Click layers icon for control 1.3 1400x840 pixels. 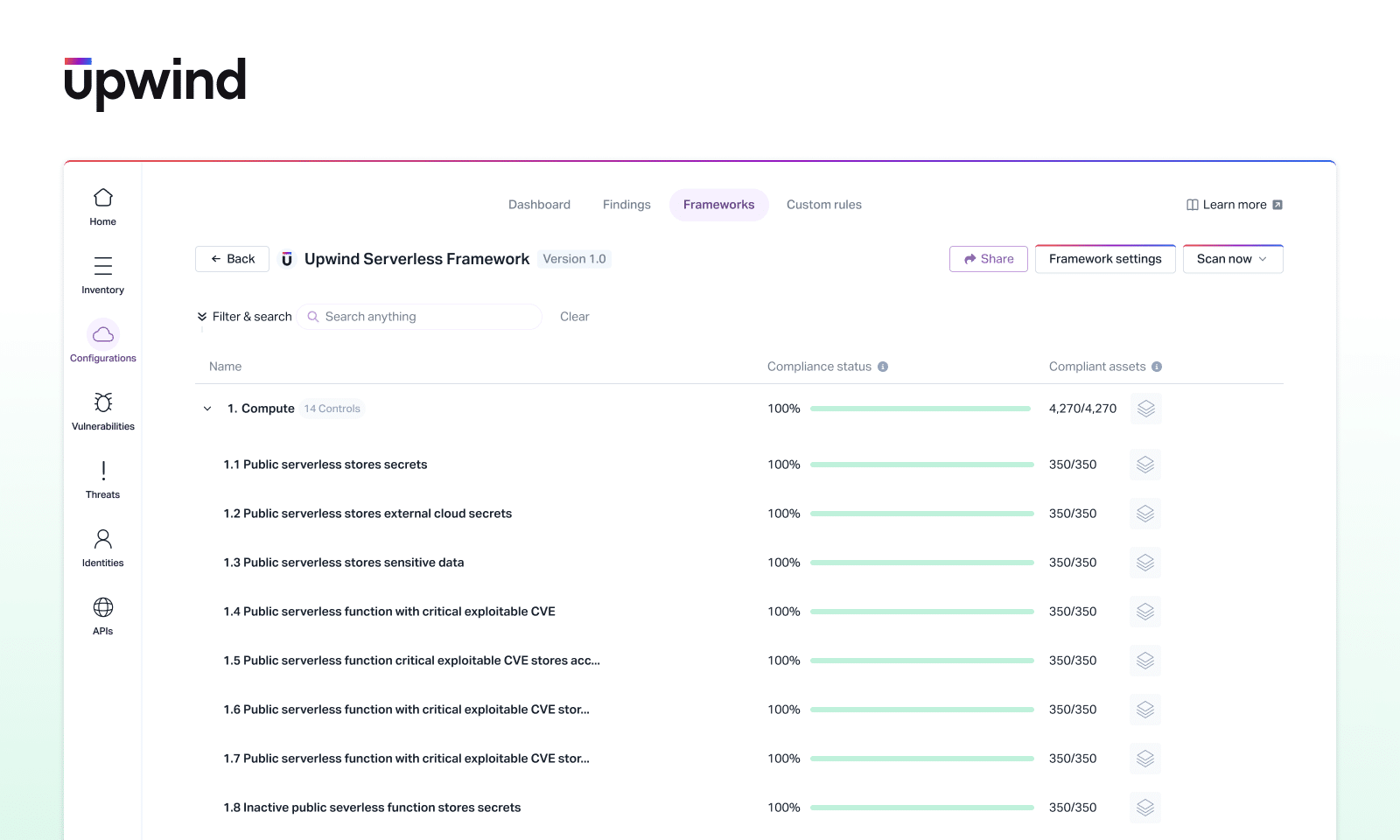pos(1145,563)
